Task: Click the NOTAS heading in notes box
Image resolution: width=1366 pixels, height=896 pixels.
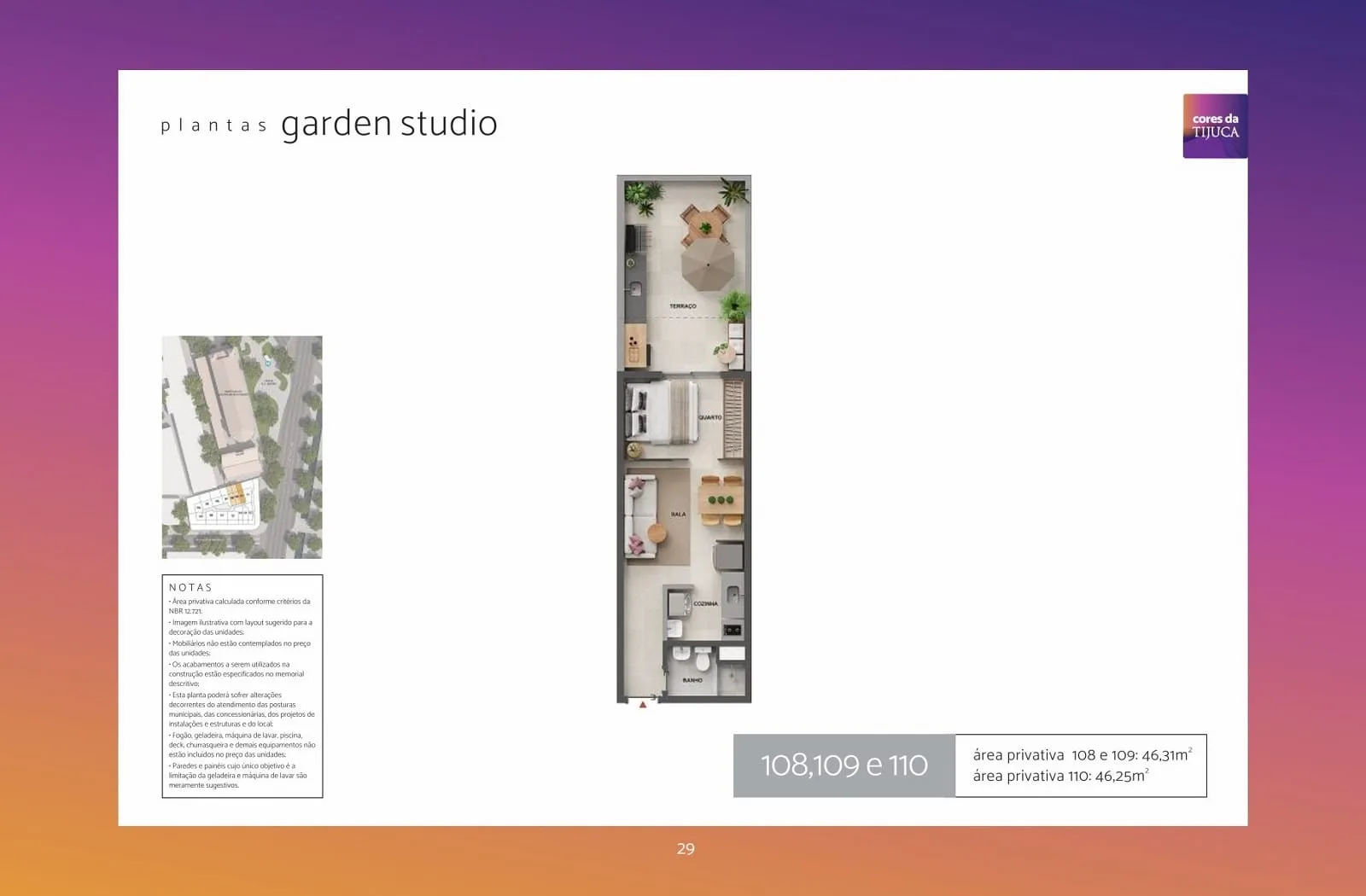Action: point(190,587)
